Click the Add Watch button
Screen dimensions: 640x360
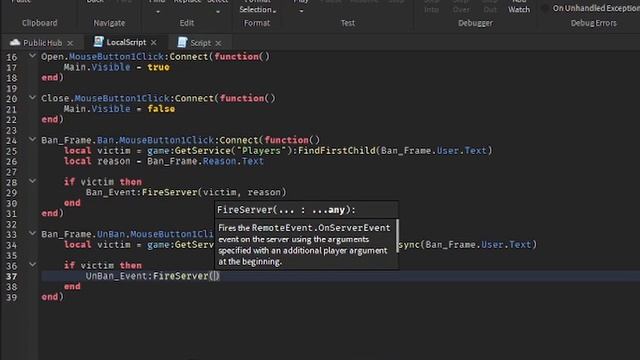point(519,7)
